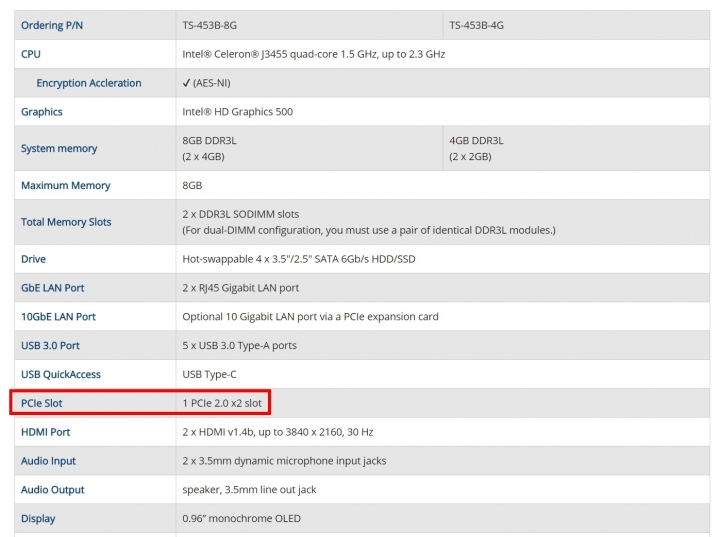Click the System memory label
720x537 pixels.
59,148
